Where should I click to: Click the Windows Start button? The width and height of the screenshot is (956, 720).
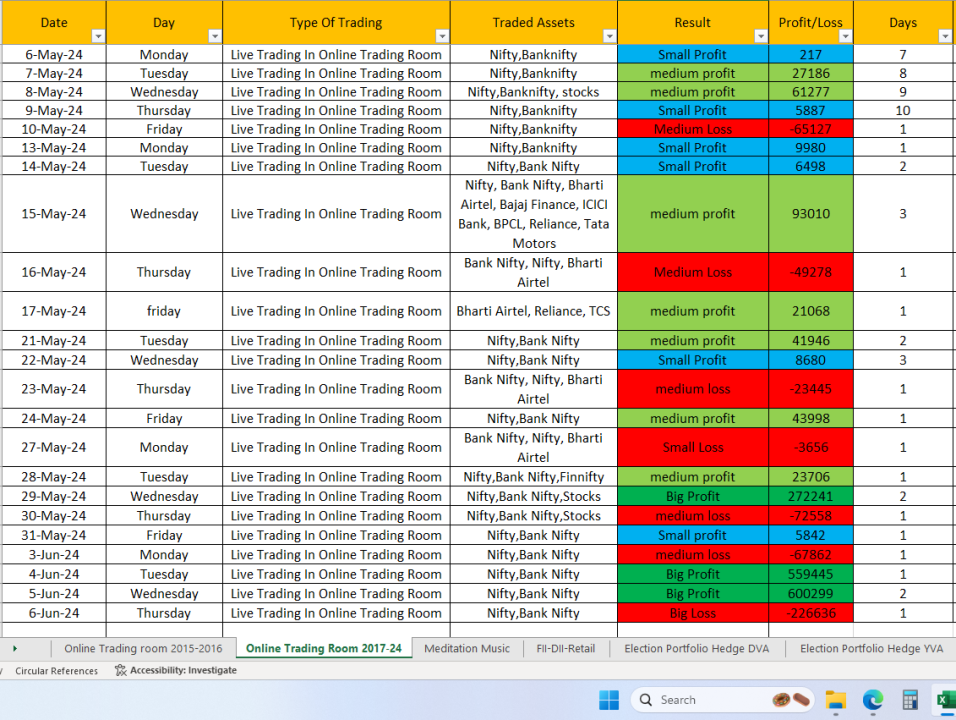pos(609,700)
